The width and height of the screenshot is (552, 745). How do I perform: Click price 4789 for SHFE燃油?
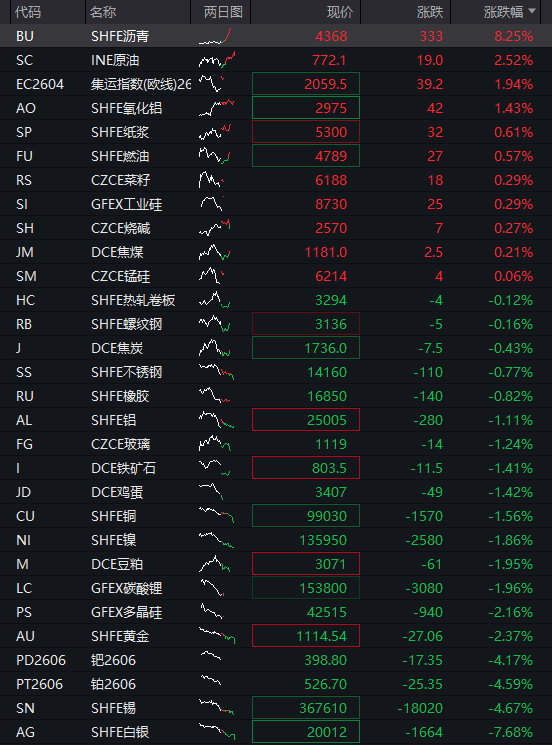click(x=306, y=156)
